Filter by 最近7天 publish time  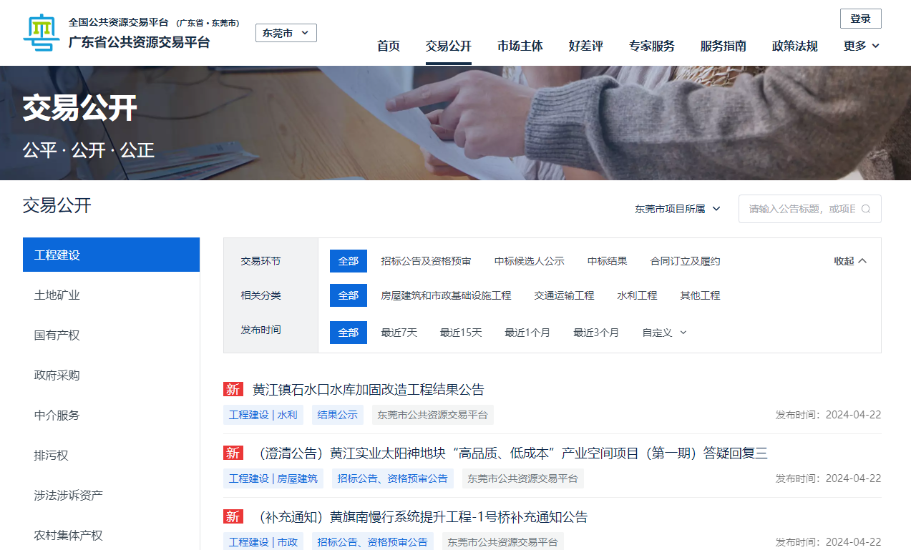click(x=399, y=333)
